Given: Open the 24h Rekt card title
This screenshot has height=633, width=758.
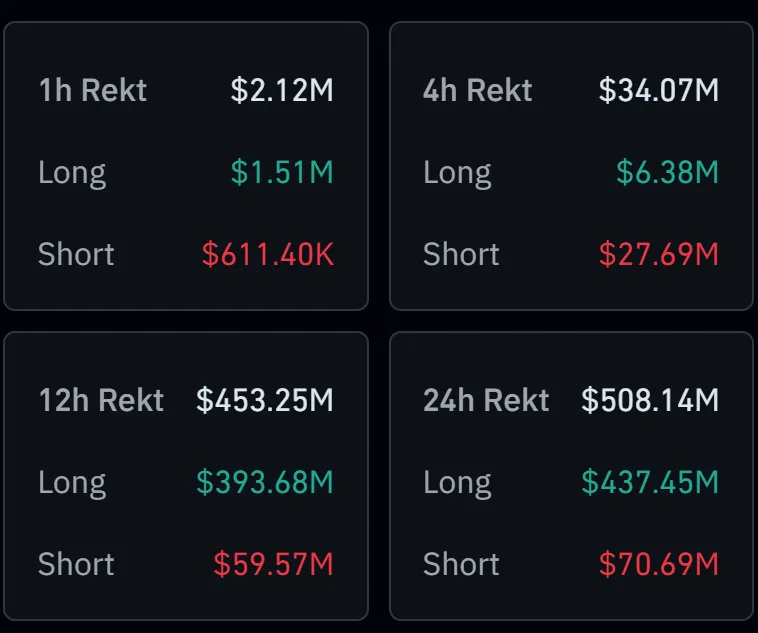Looking at the screenshot, I should [486, 401].
